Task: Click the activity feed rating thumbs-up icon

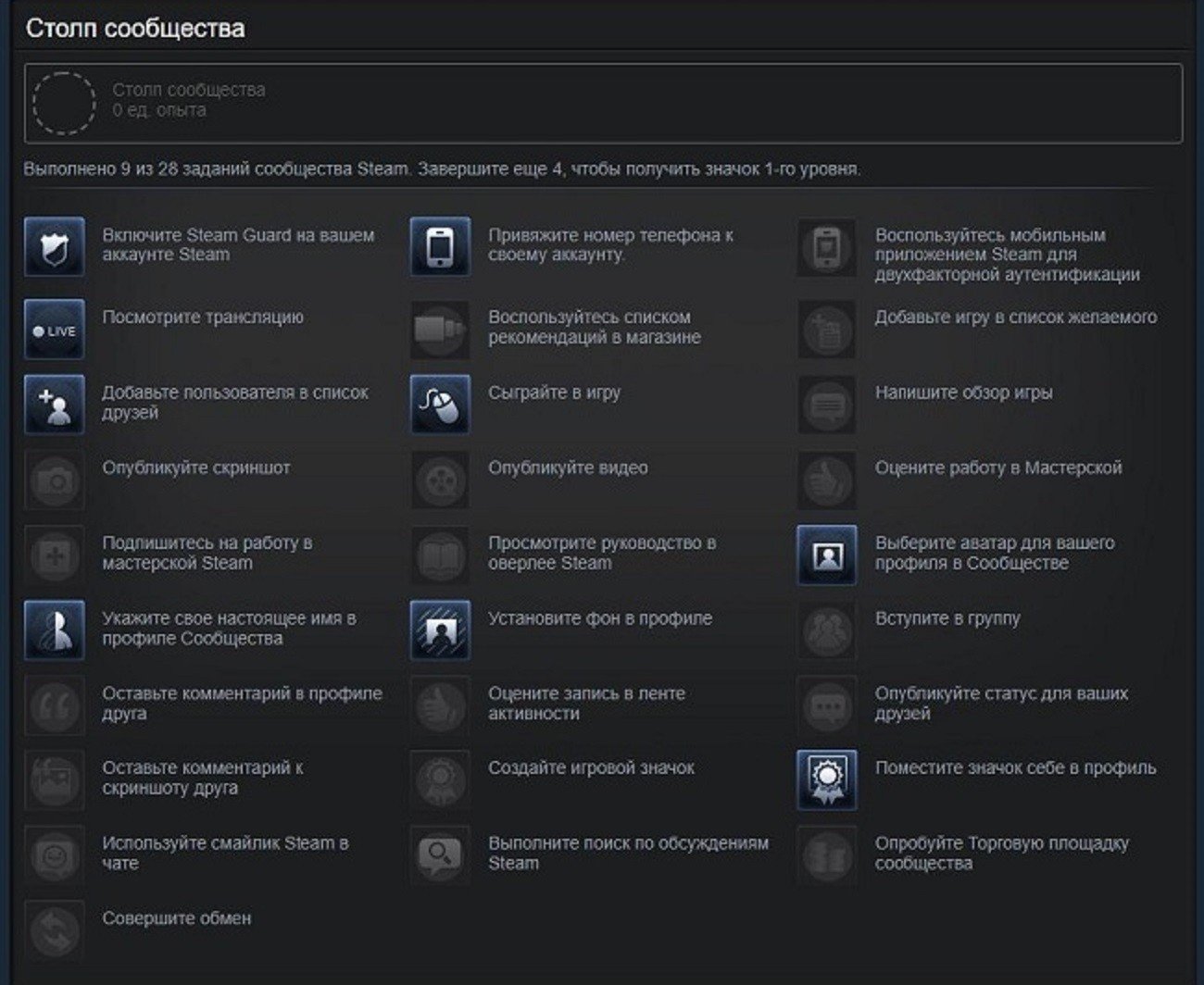Action: click(441, 704)
